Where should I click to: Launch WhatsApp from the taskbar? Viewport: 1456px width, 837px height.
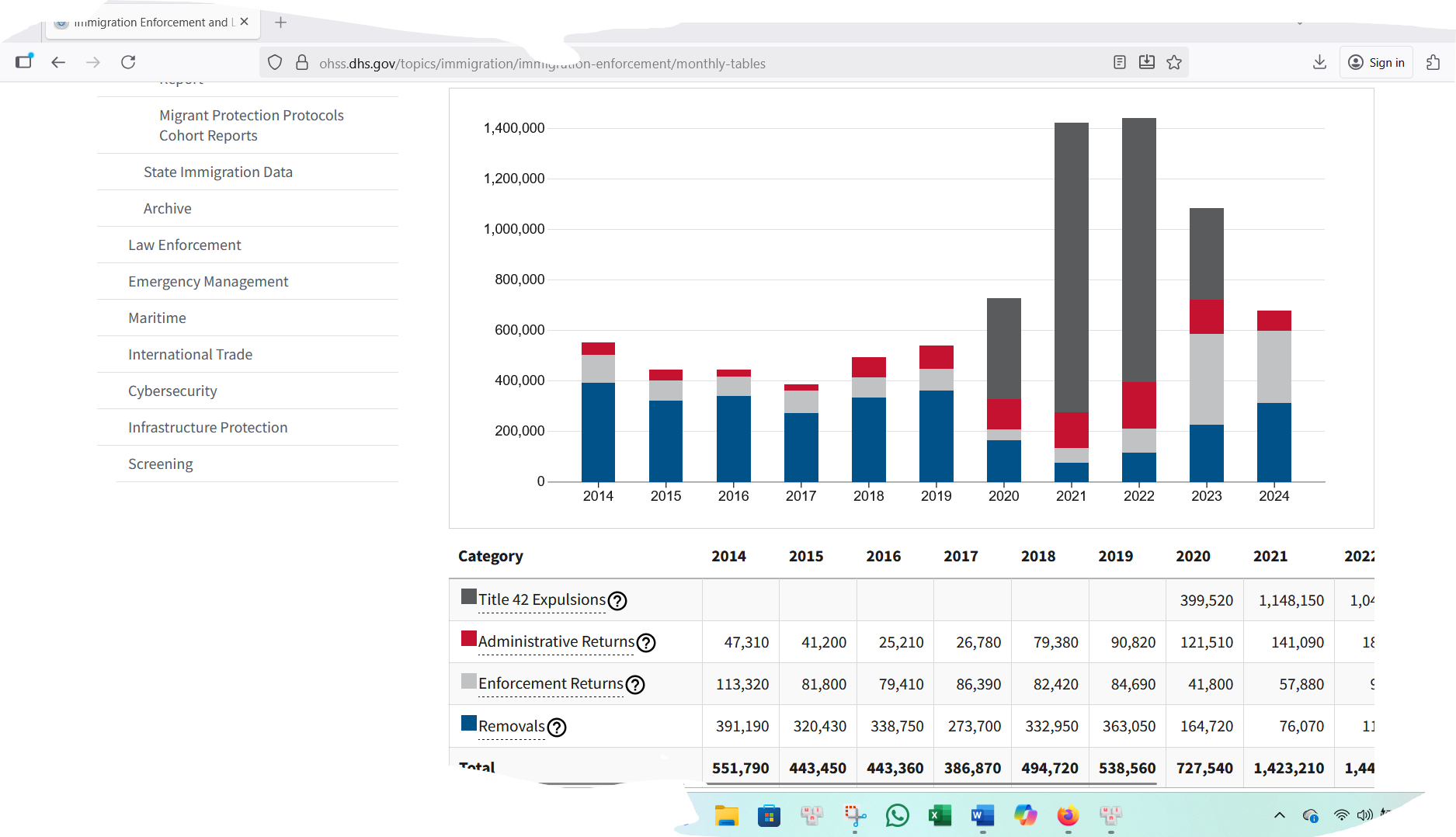click(897, 815)
